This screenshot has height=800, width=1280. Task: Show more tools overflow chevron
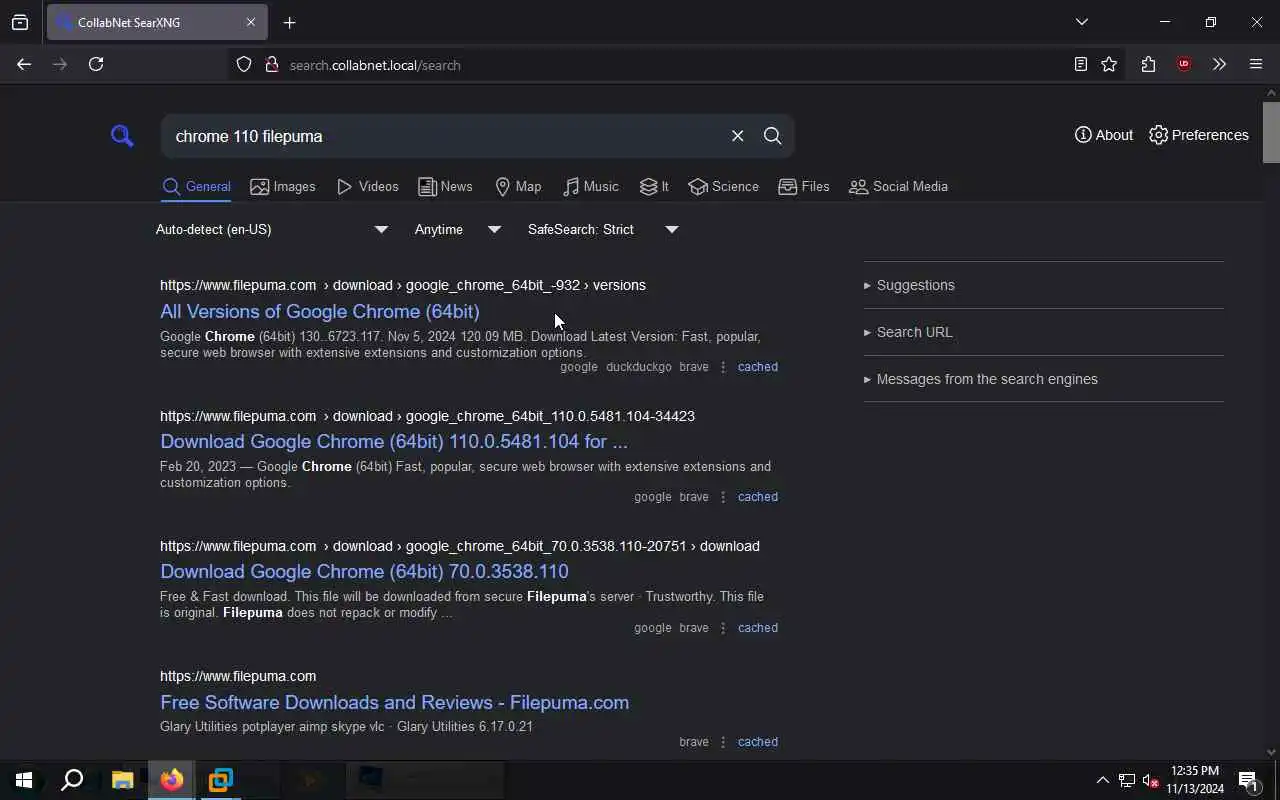(1219, 64)
